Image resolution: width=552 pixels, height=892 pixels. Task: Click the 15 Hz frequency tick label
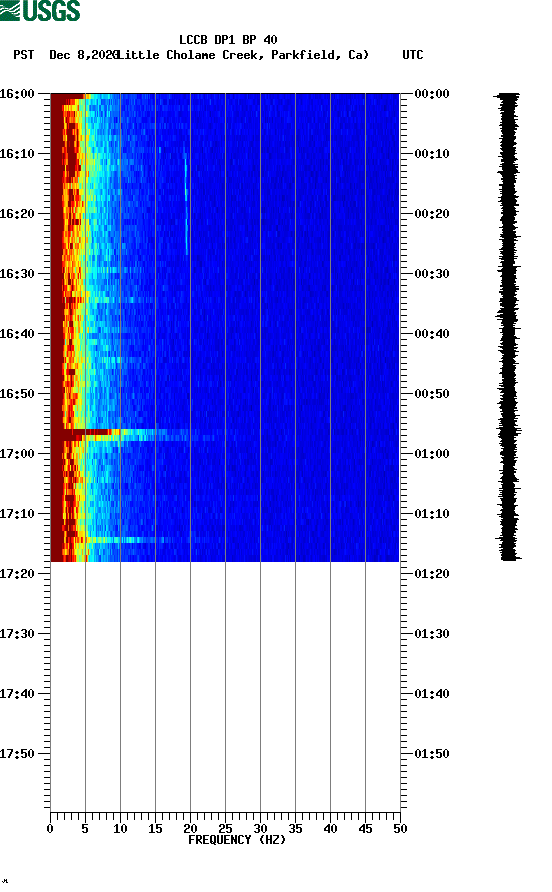pos(155,829)
